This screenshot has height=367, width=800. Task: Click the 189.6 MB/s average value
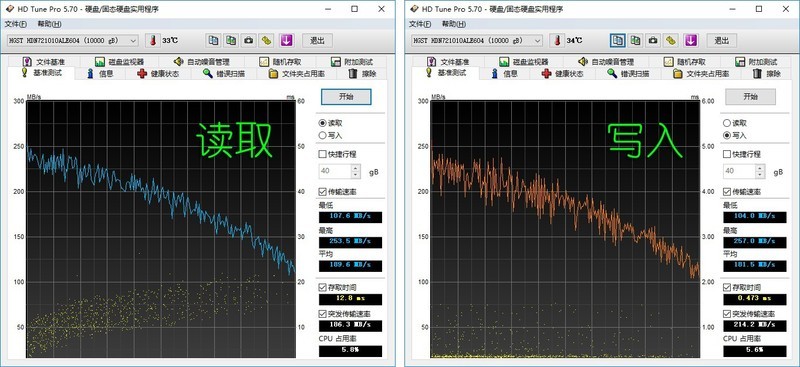pyautogui.click(x=350, y=265)
